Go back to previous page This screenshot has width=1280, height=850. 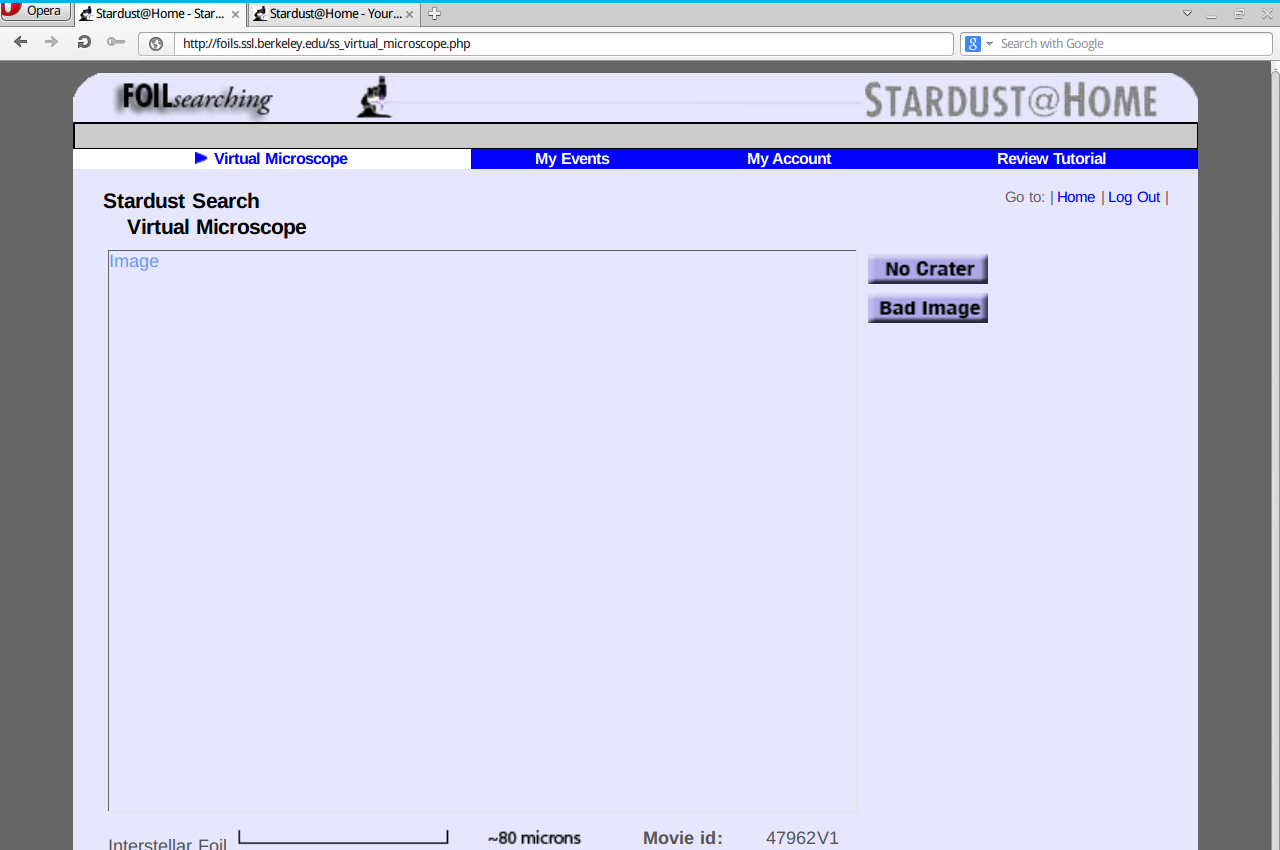[21, 42]
